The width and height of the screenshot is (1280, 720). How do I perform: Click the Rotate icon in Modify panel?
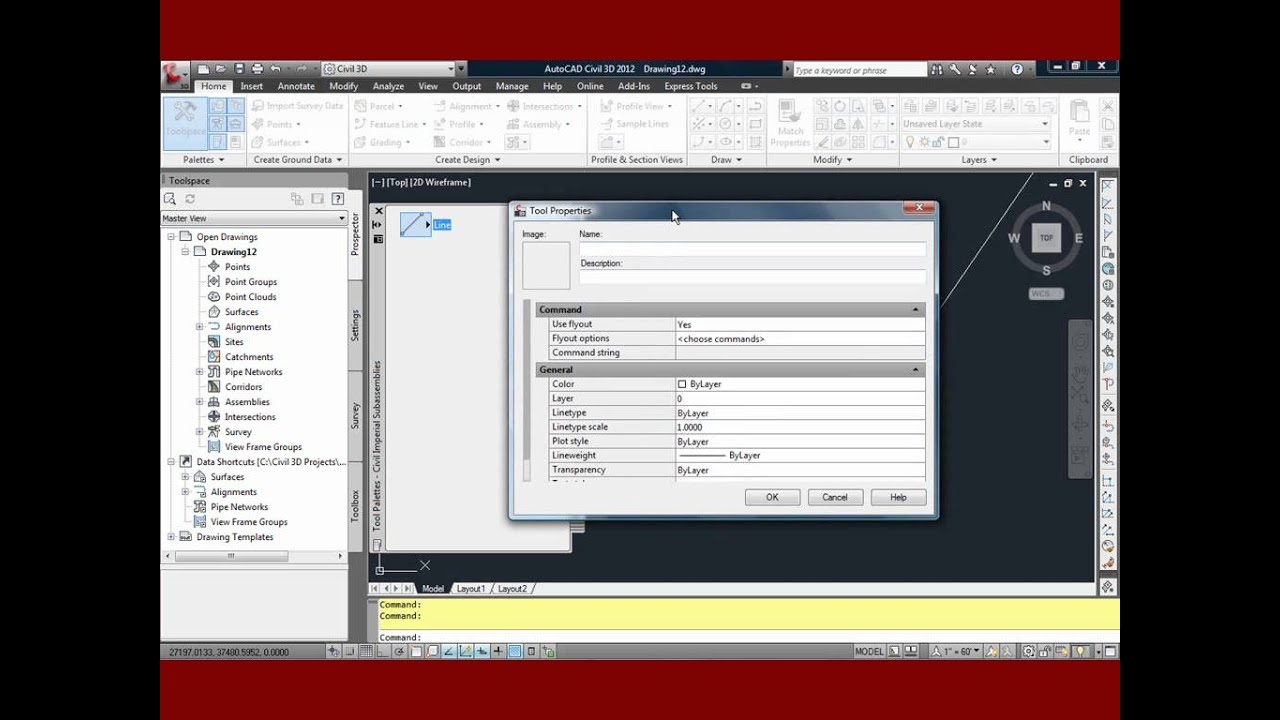tap(840, 106)
